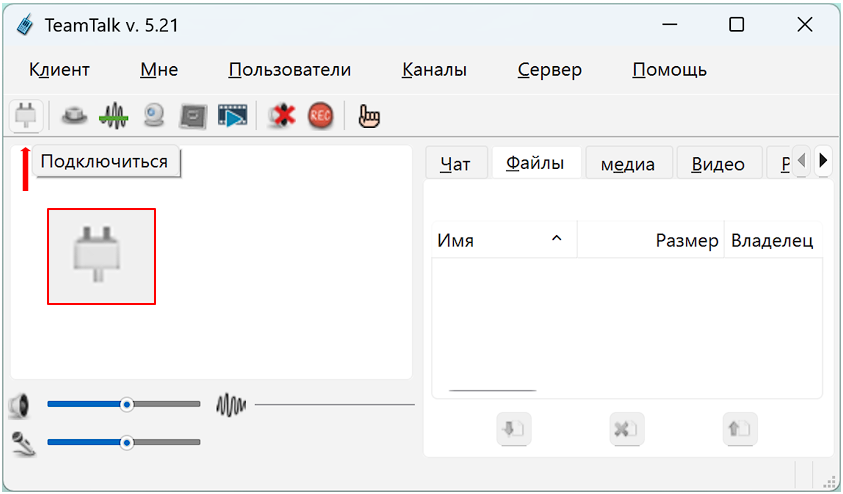Click the TeamTalk app icon in title bar
The image size is (843, 494).
pyautogui.click(x=25, y=25)
